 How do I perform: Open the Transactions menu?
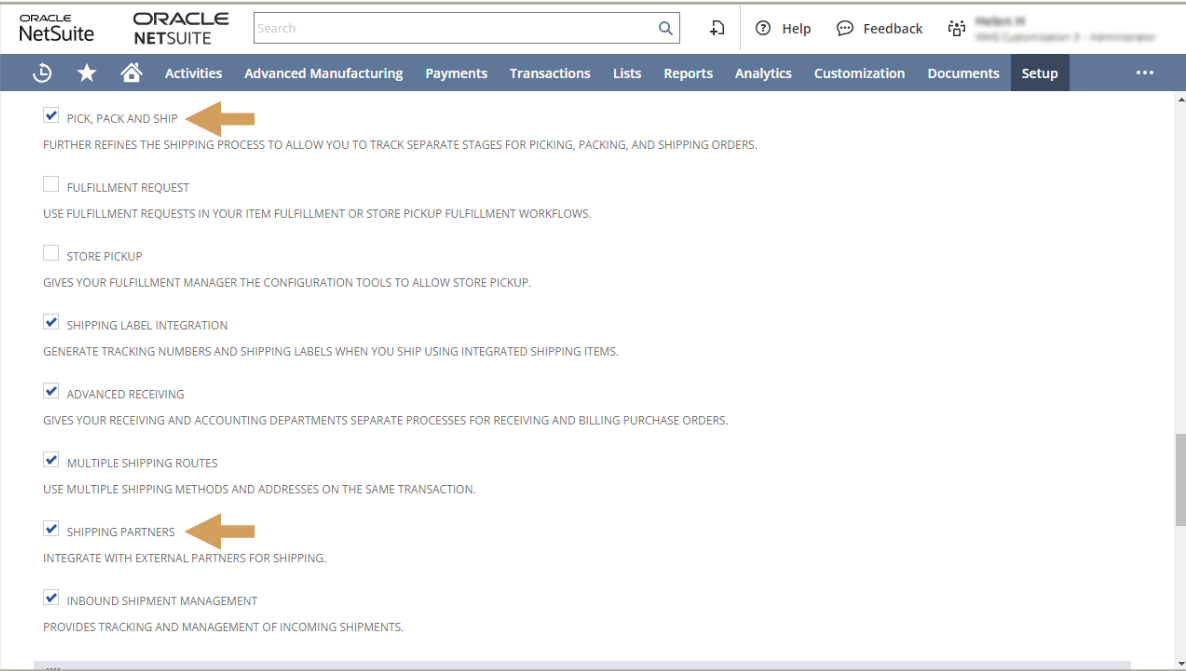coord(550,73)
